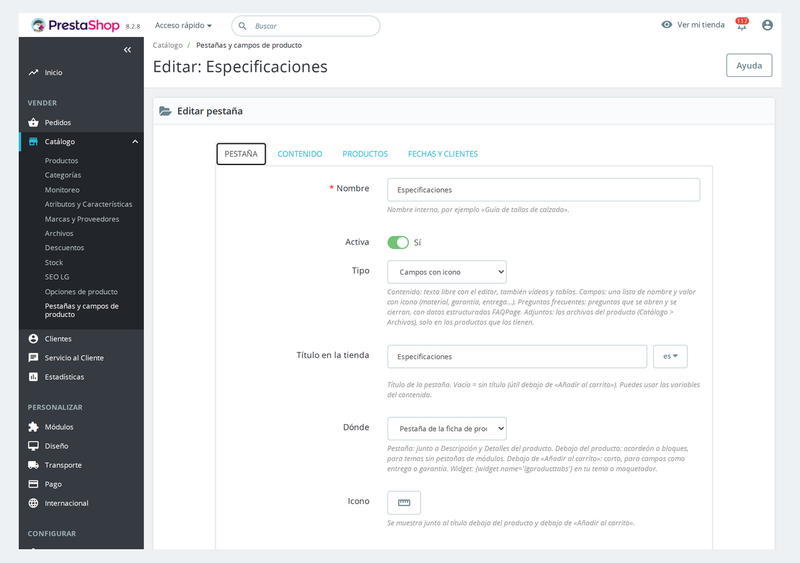Collapse the sidebar with double-arrow icon
800x563 pixels.
pyautogui.click(x=128, y=50)
